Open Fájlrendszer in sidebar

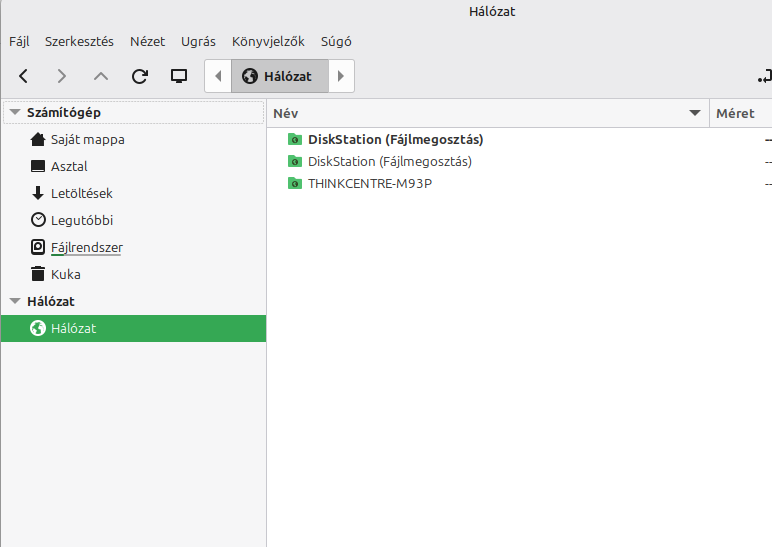pyautogui.click(x=133, y=247)
